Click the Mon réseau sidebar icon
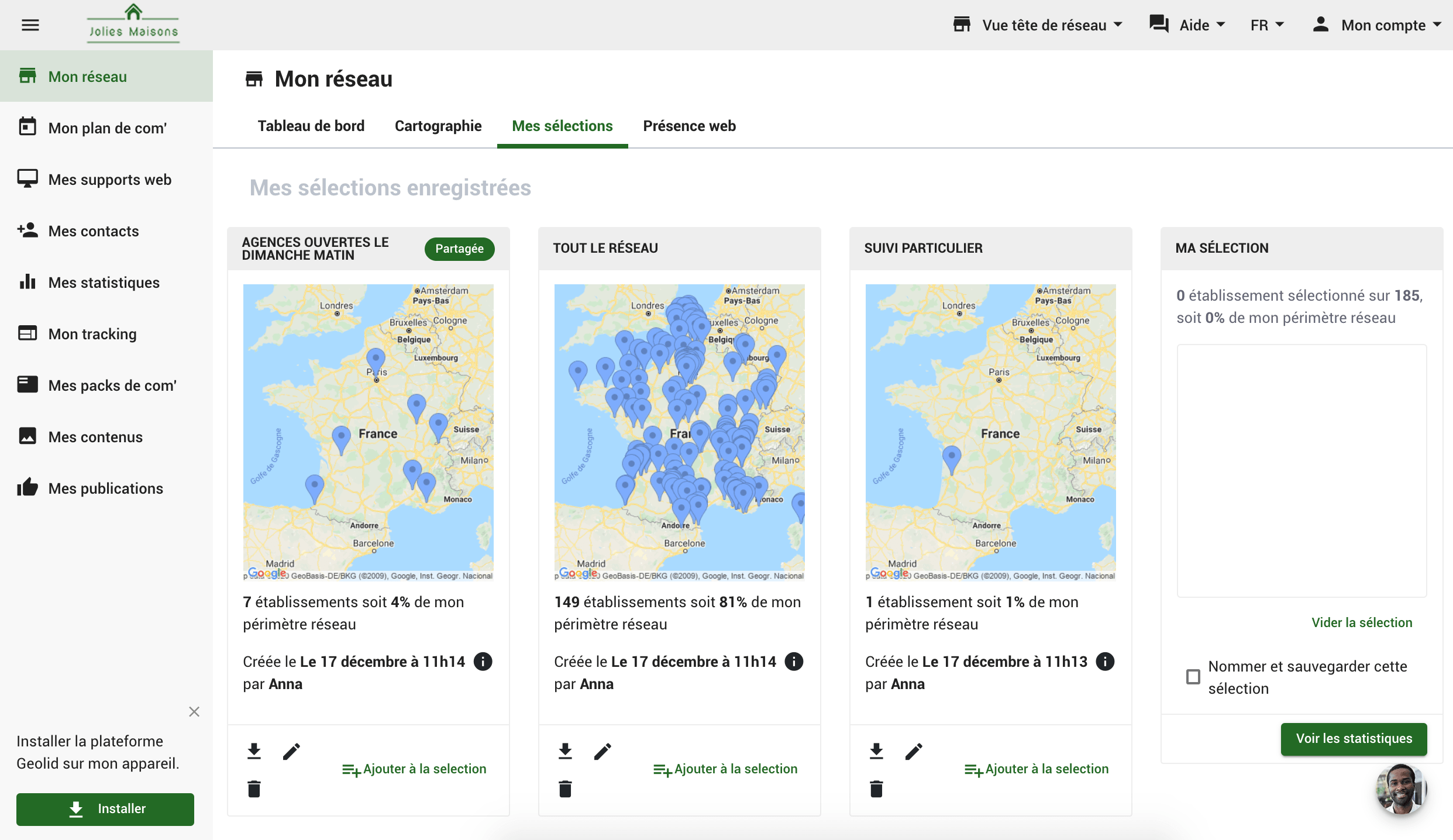Image resolution: width=1453 pixels, height=840 pixels. click(28, 76)
